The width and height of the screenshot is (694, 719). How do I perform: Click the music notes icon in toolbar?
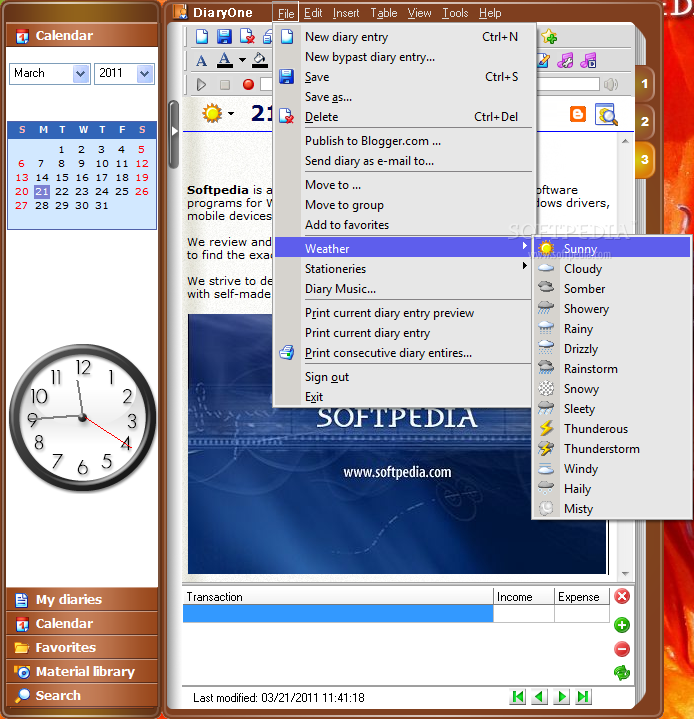pyautogui.click(x=565, y=61)
